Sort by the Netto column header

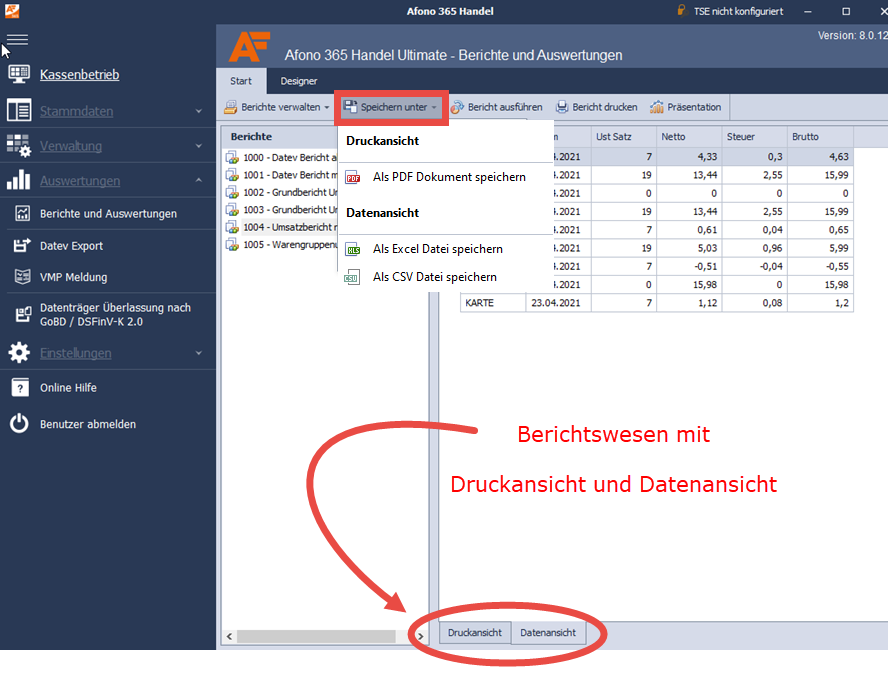(x=689, y=136)
